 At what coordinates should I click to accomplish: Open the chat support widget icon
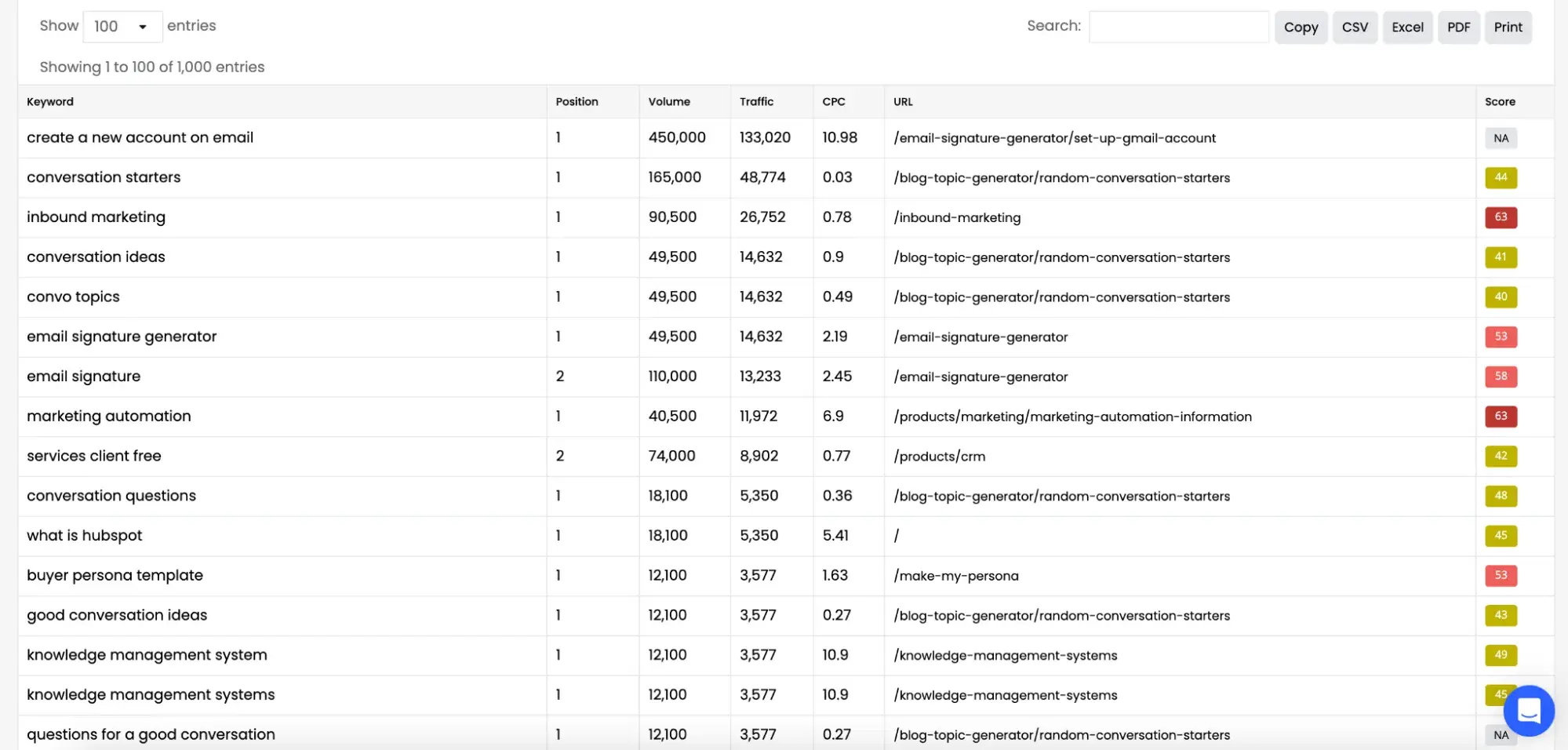tap(1528, 711)
